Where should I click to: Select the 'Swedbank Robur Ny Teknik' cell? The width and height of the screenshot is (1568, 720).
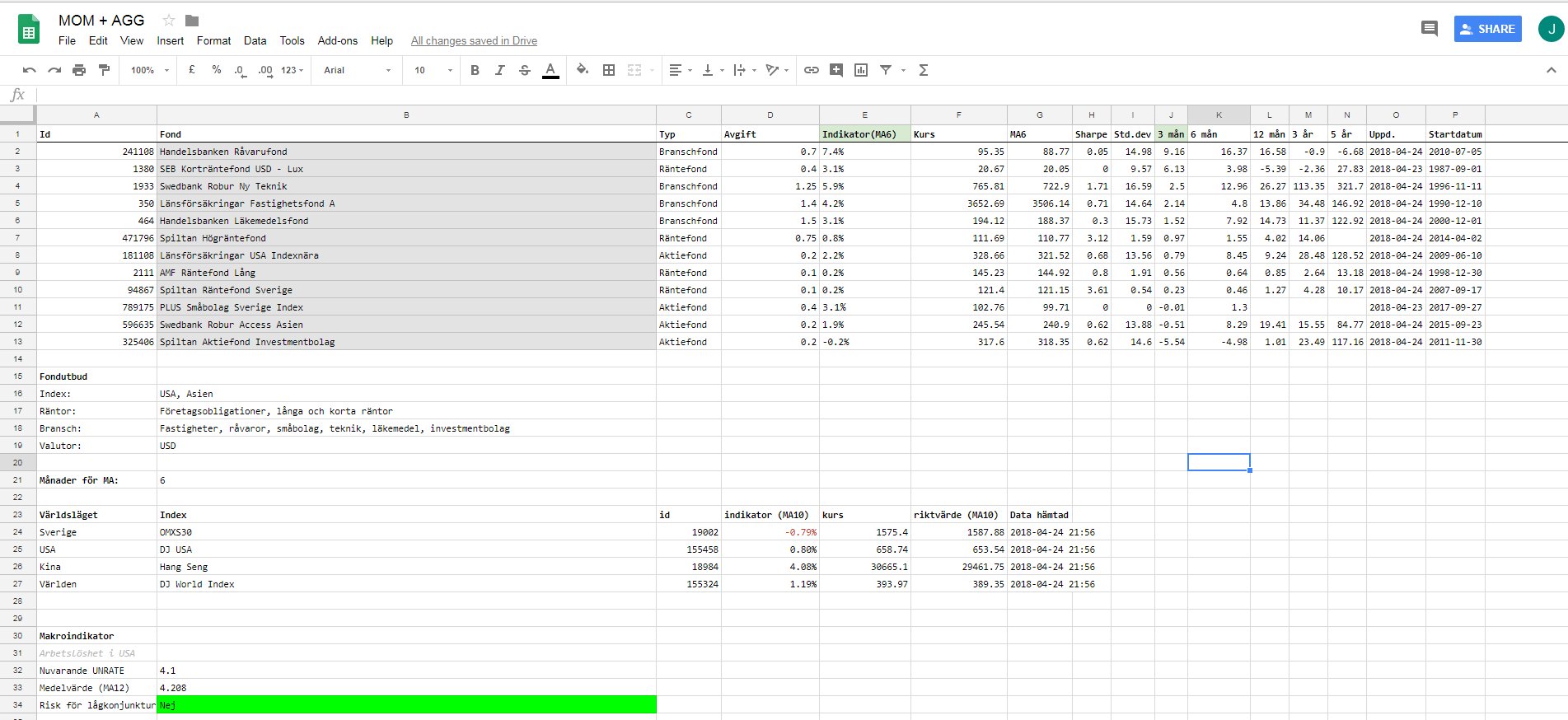click(406, 186)
